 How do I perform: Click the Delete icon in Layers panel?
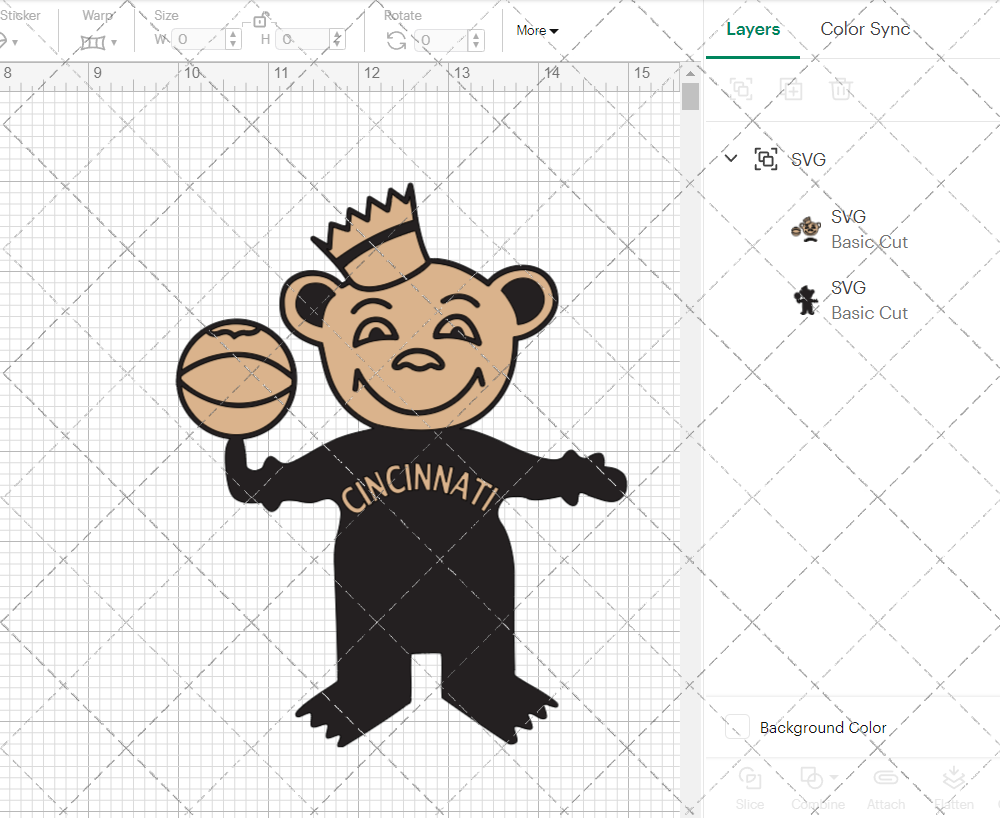coord(841,89)
